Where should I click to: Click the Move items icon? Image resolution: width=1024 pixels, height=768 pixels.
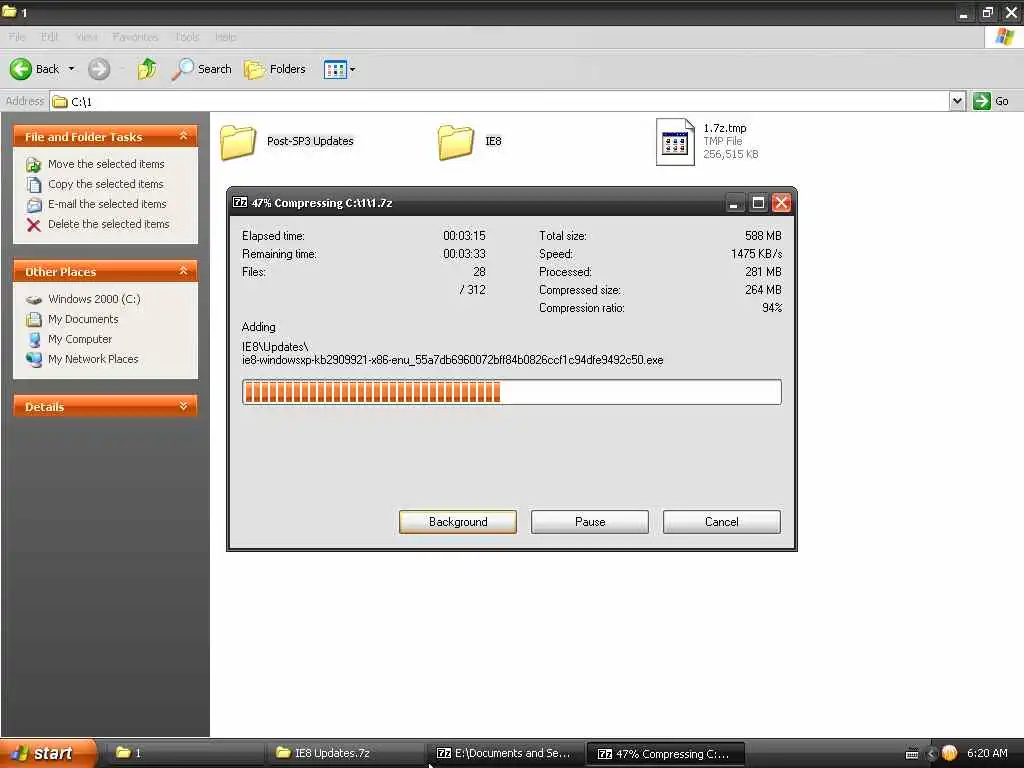tap(34, 165)
